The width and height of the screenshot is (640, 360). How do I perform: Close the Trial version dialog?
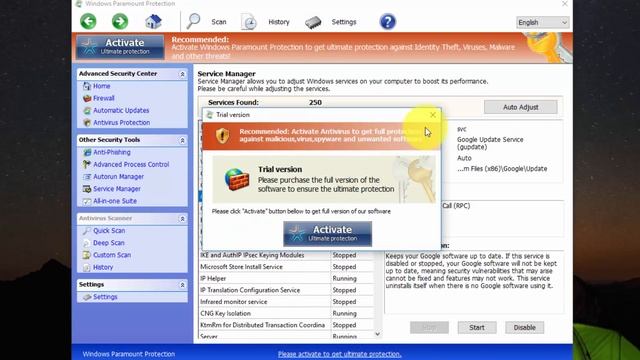(433, 115)
